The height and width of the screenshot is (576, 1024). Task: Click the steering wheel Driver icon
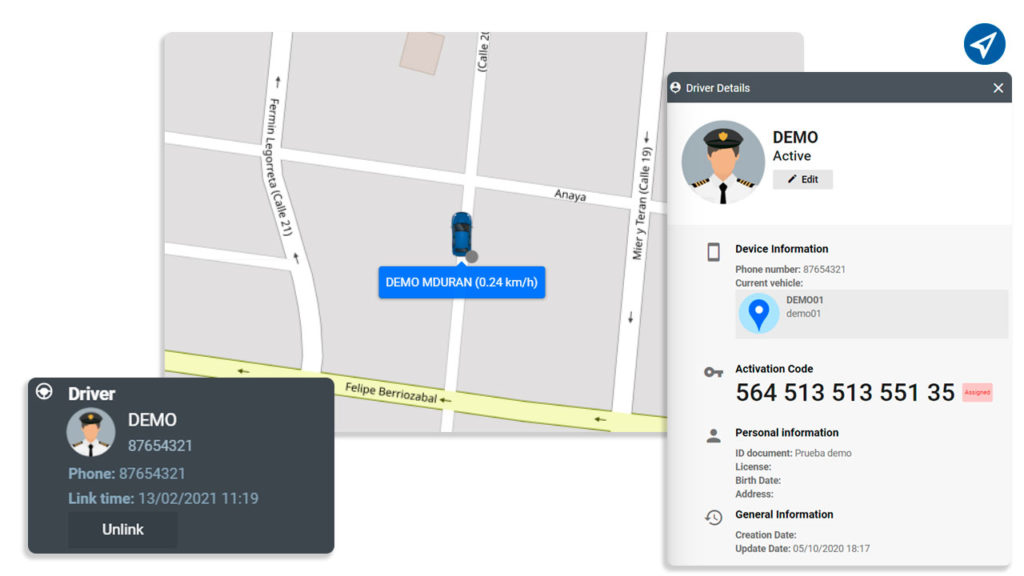[x=44, y=391]
